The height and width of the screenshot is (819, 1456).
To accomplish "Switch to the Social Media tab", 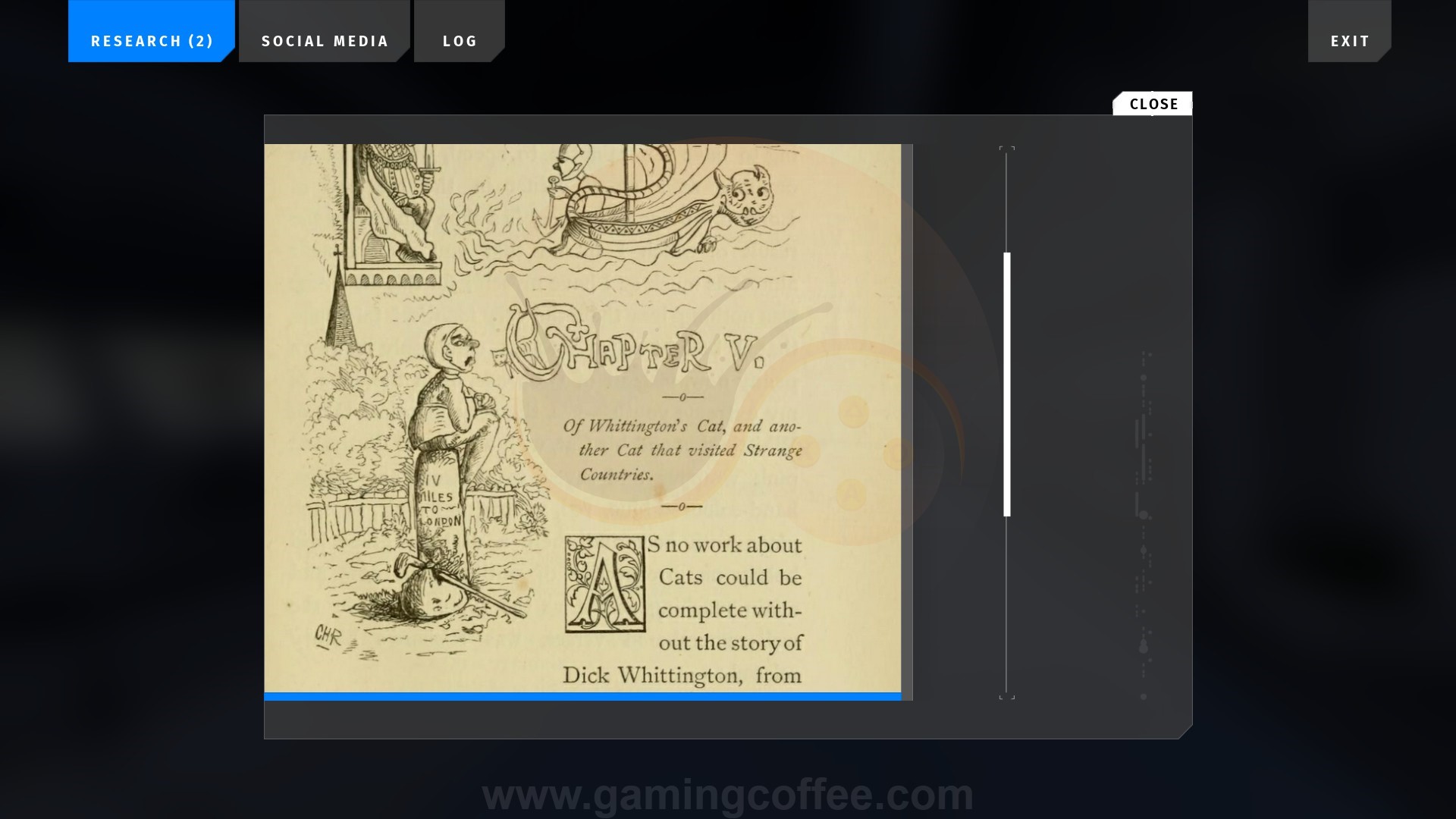I will pos(325,31).
